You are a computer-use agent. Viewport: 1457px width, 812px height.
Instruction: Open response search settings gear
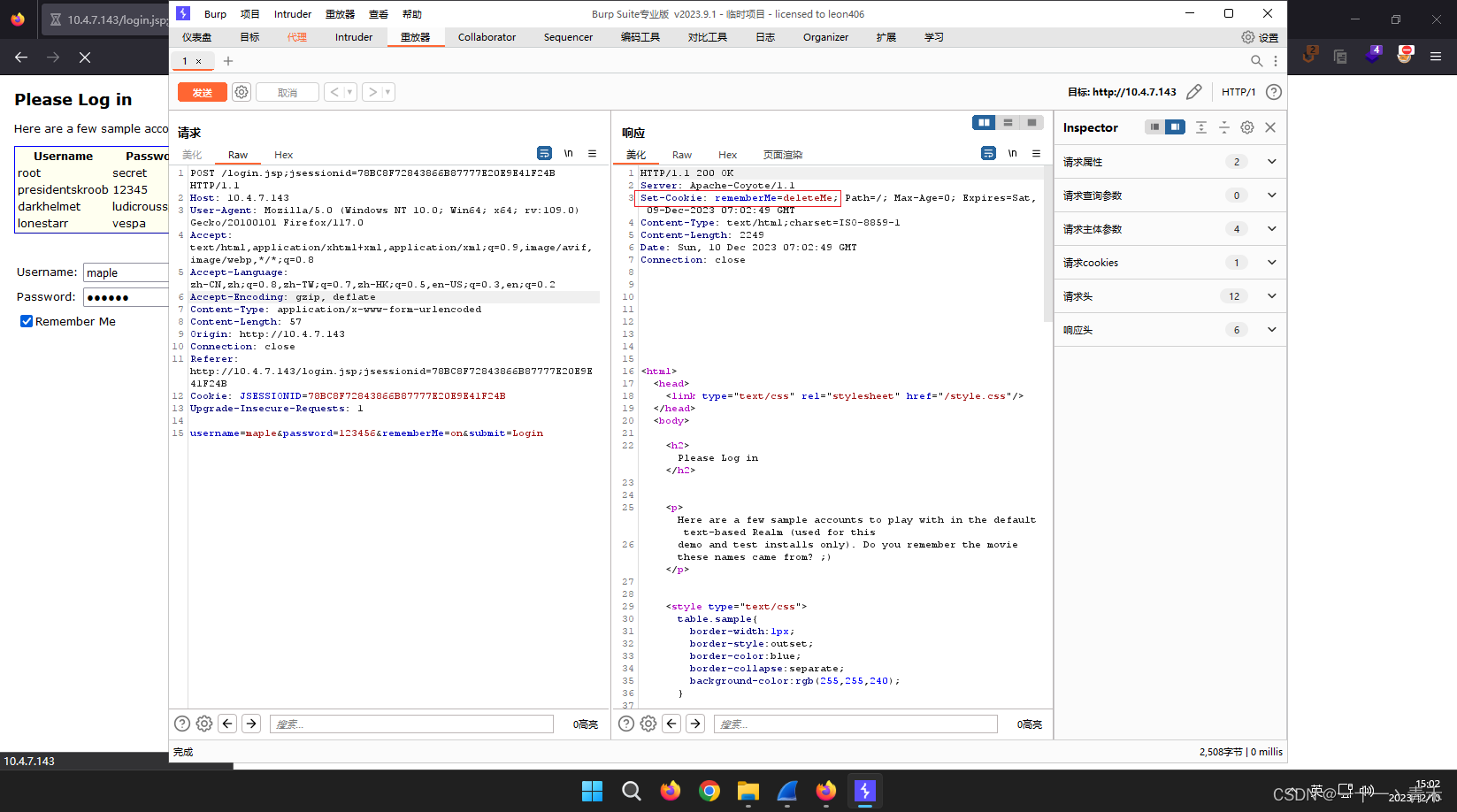tap(648, 724)
